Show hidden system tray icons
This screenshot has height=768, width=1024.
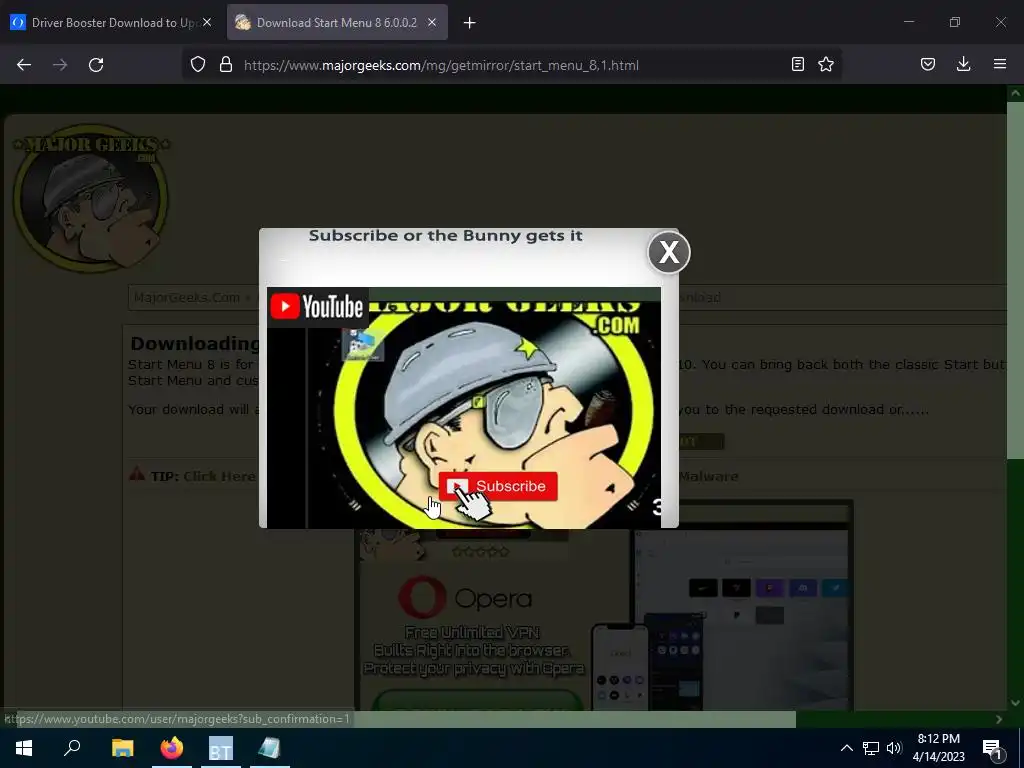coord(846,748)
